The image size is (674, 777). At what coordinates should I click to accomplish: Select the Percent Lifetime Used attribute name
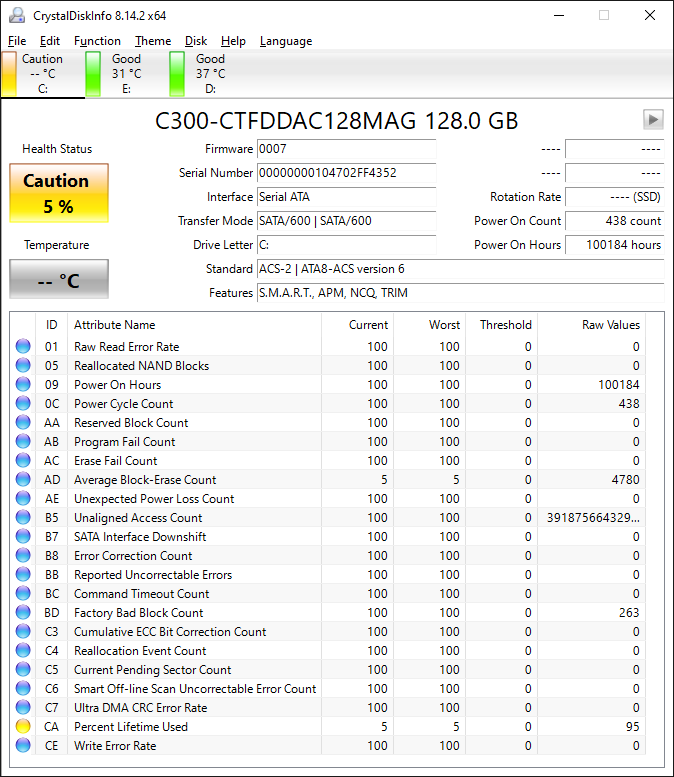131,727
